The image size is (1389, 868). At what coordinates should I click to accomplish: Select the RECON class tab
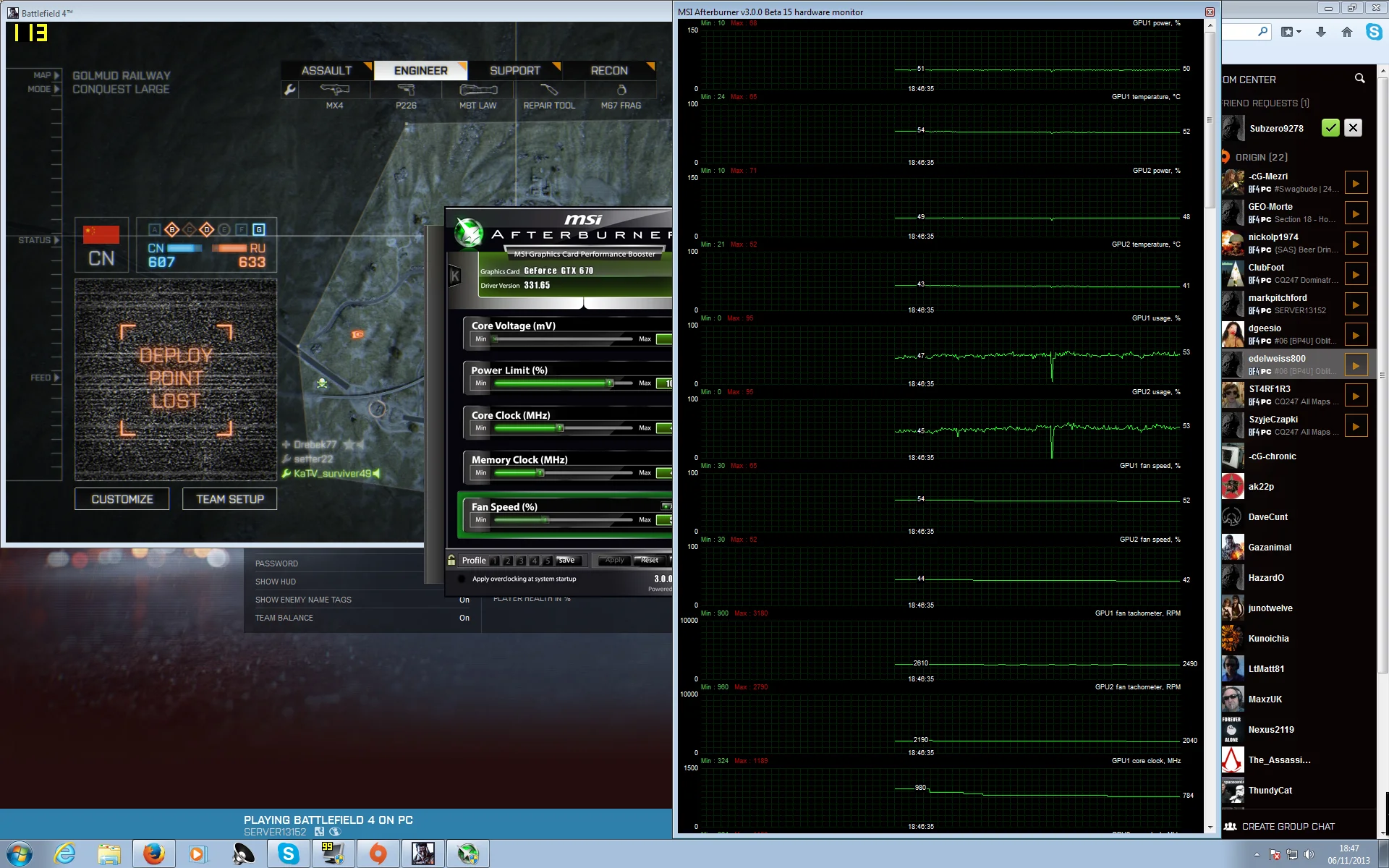click(x=609, y=70)
